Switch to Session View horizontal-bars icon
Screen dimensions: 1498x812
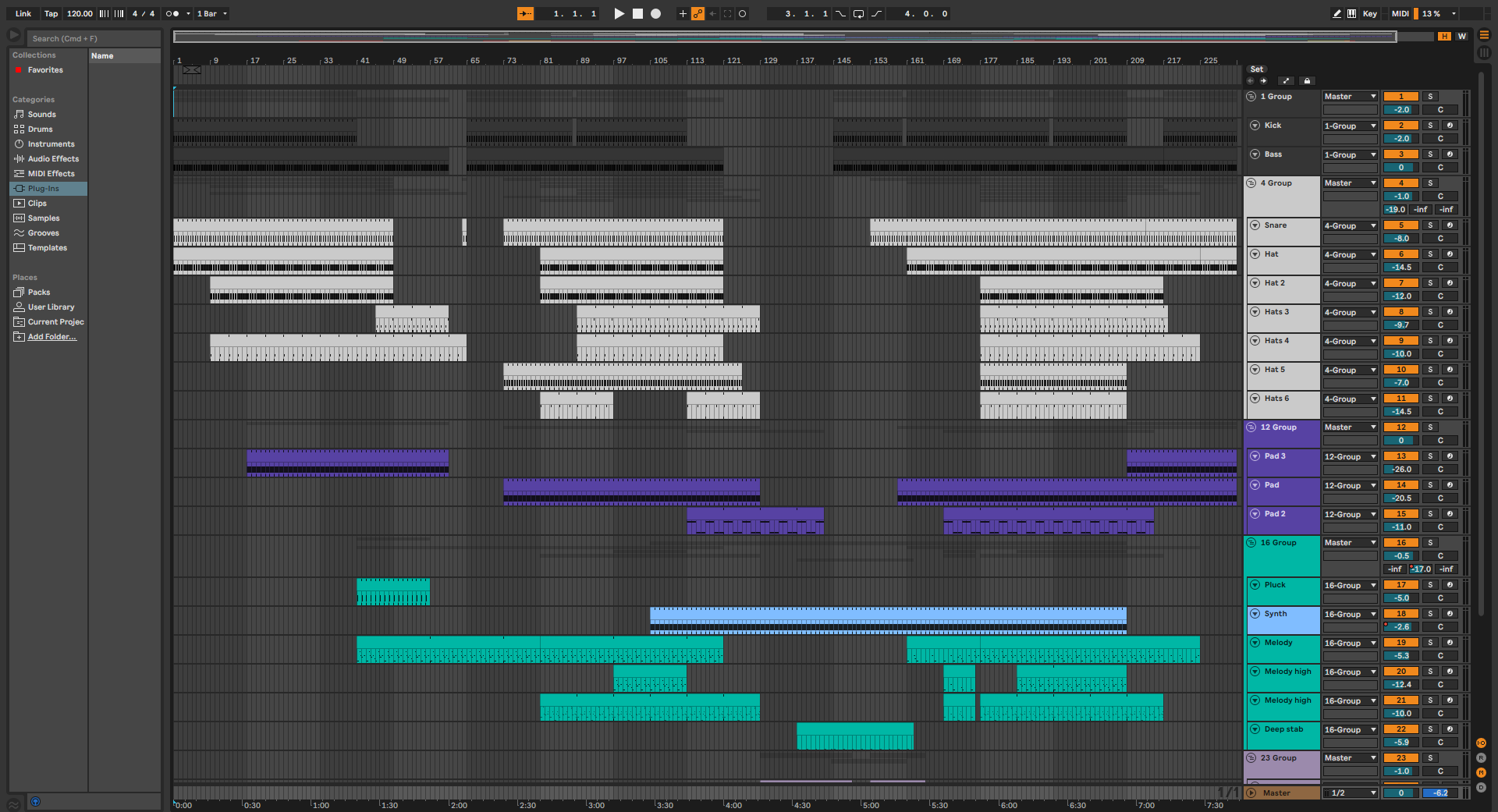1484,35
